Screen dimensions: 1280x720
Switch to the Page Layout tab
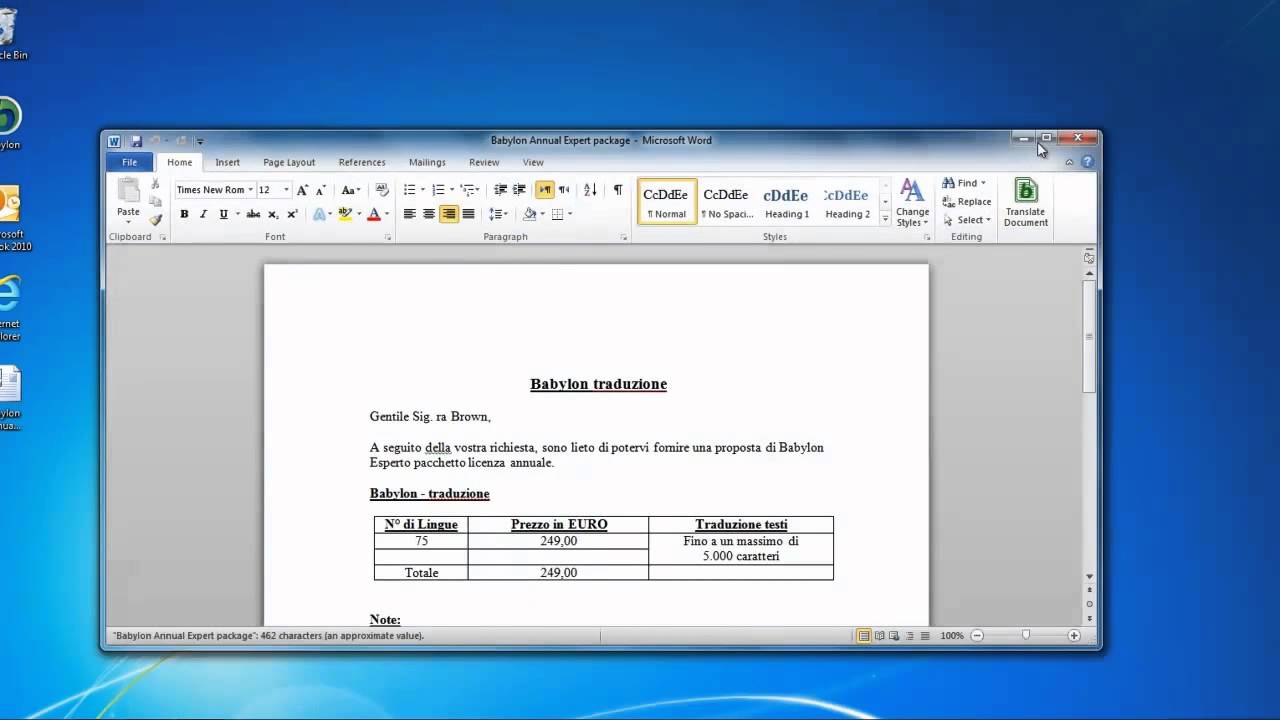[289, 162]
